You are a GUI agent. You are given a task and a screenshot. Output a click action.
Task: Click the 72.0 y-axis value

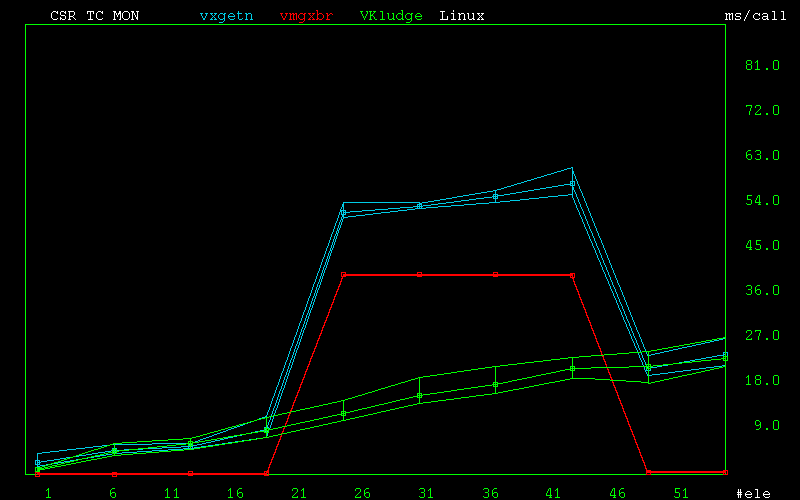tap(762, 110)
